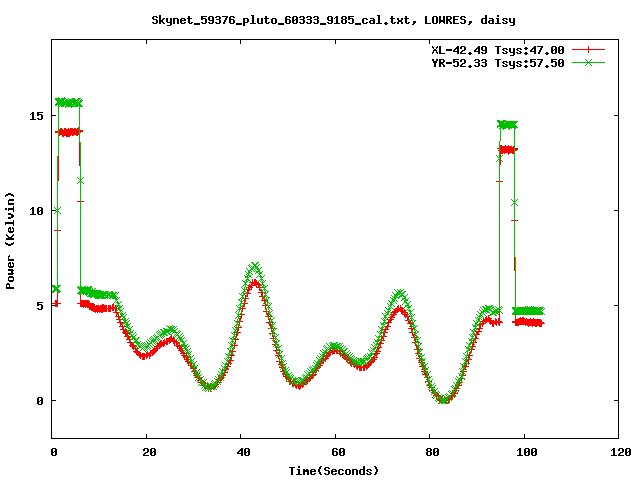Click y-axis tick label 0

tap(40, 401)
